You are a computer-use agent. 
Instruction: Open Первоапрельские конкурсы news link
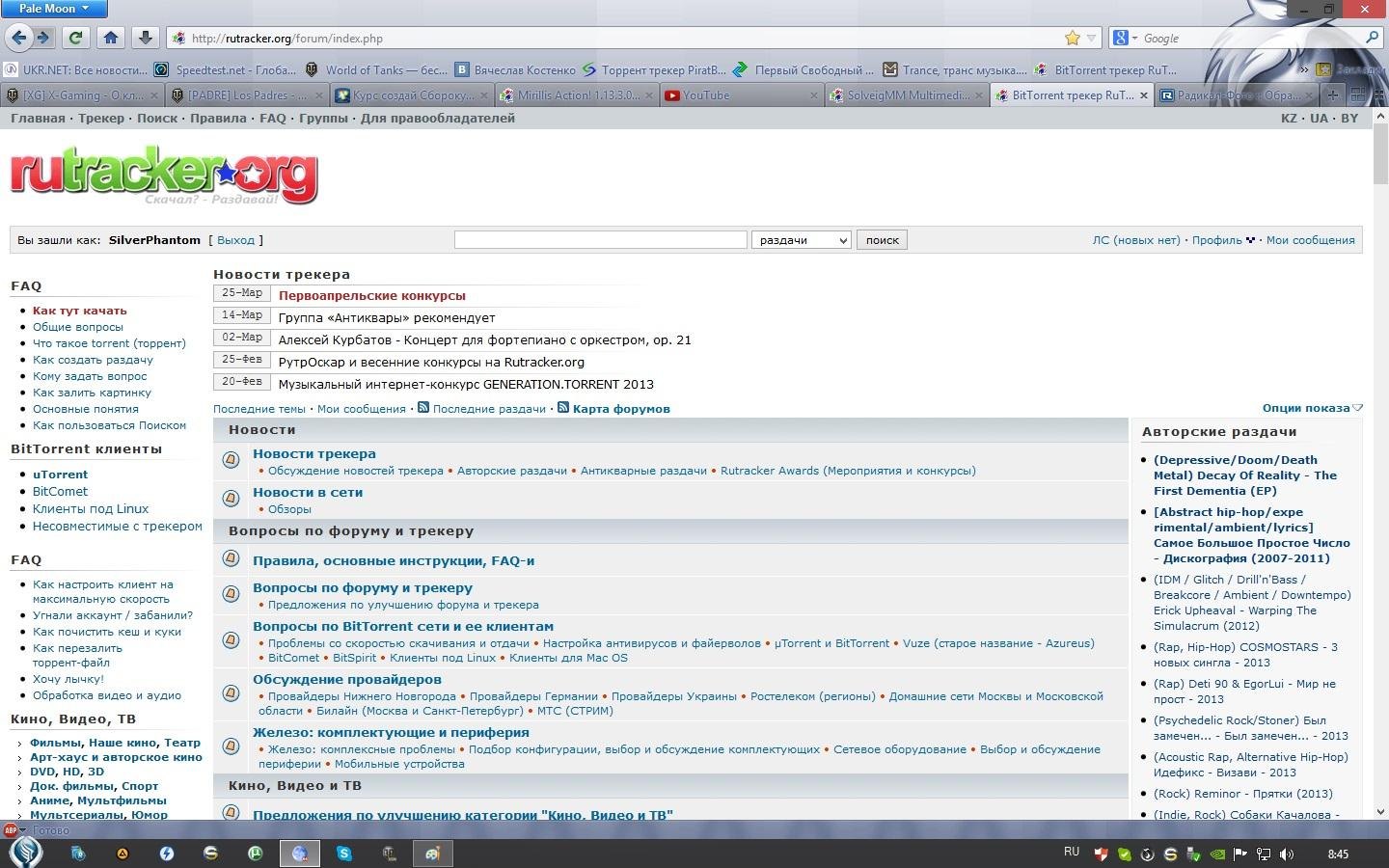pyautogui.click(x=371, y=296)
